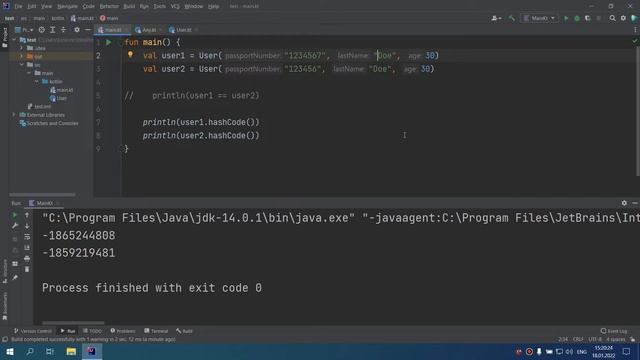Open the Build tool window

(x=184, y=331)
